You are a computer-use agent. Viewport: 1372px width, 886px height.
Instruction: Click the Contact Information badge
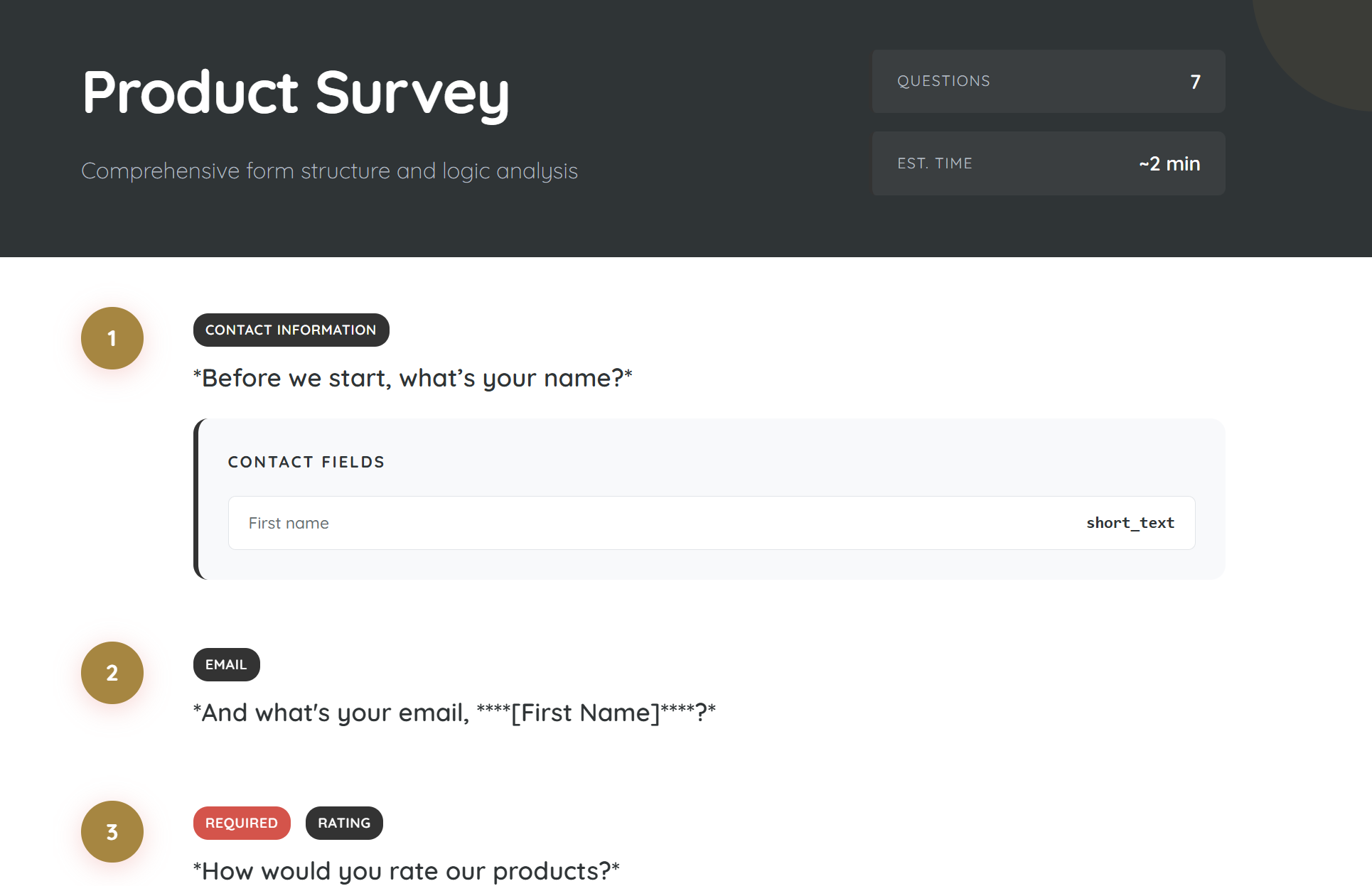click(x=291, y=330)
